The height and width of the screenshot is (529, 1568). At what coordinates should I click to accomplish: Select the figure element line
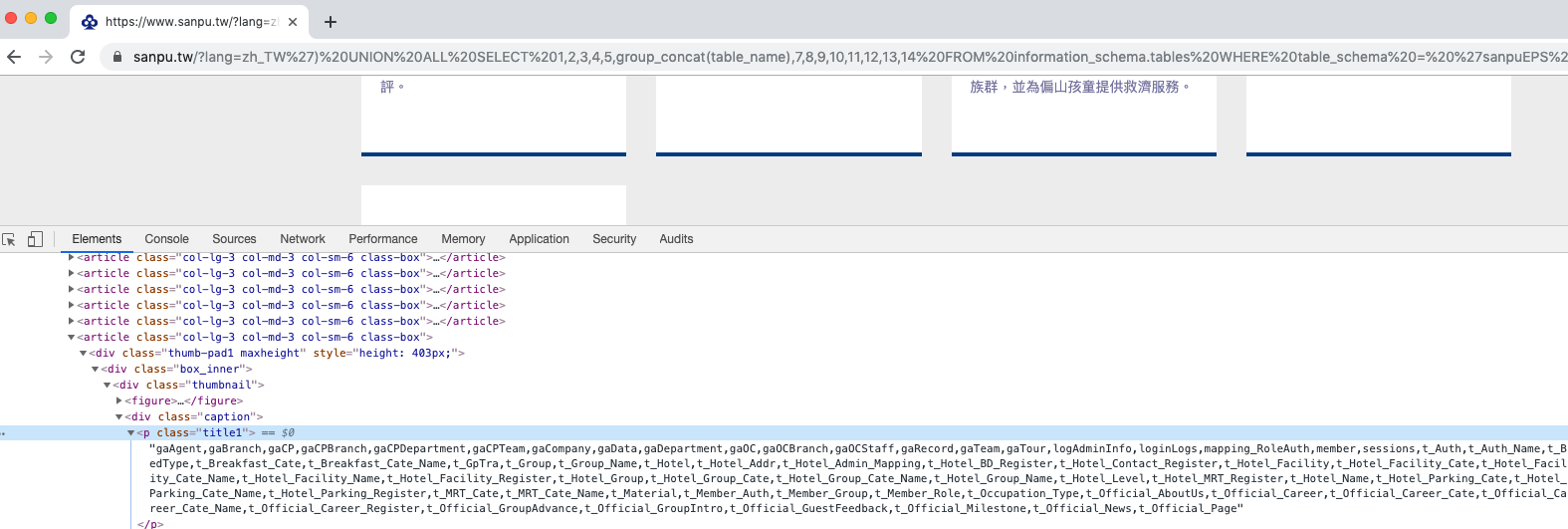[183, 400]
